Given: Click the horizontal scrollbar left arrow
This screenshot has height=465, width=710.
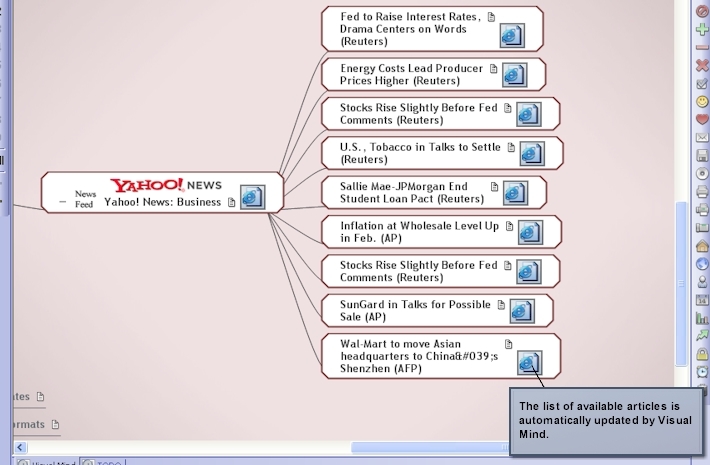Looking at the screenshot, I should [20, 447].
